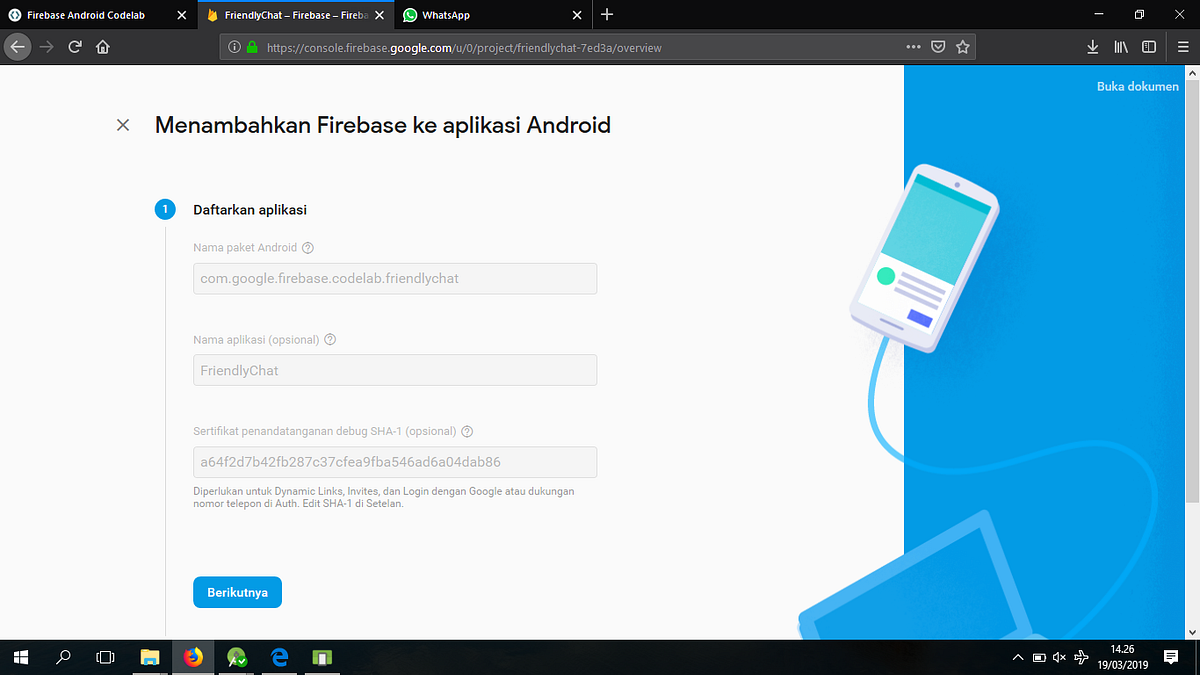
Task: Save the current page to Pocket
Action: pos(937,46)
